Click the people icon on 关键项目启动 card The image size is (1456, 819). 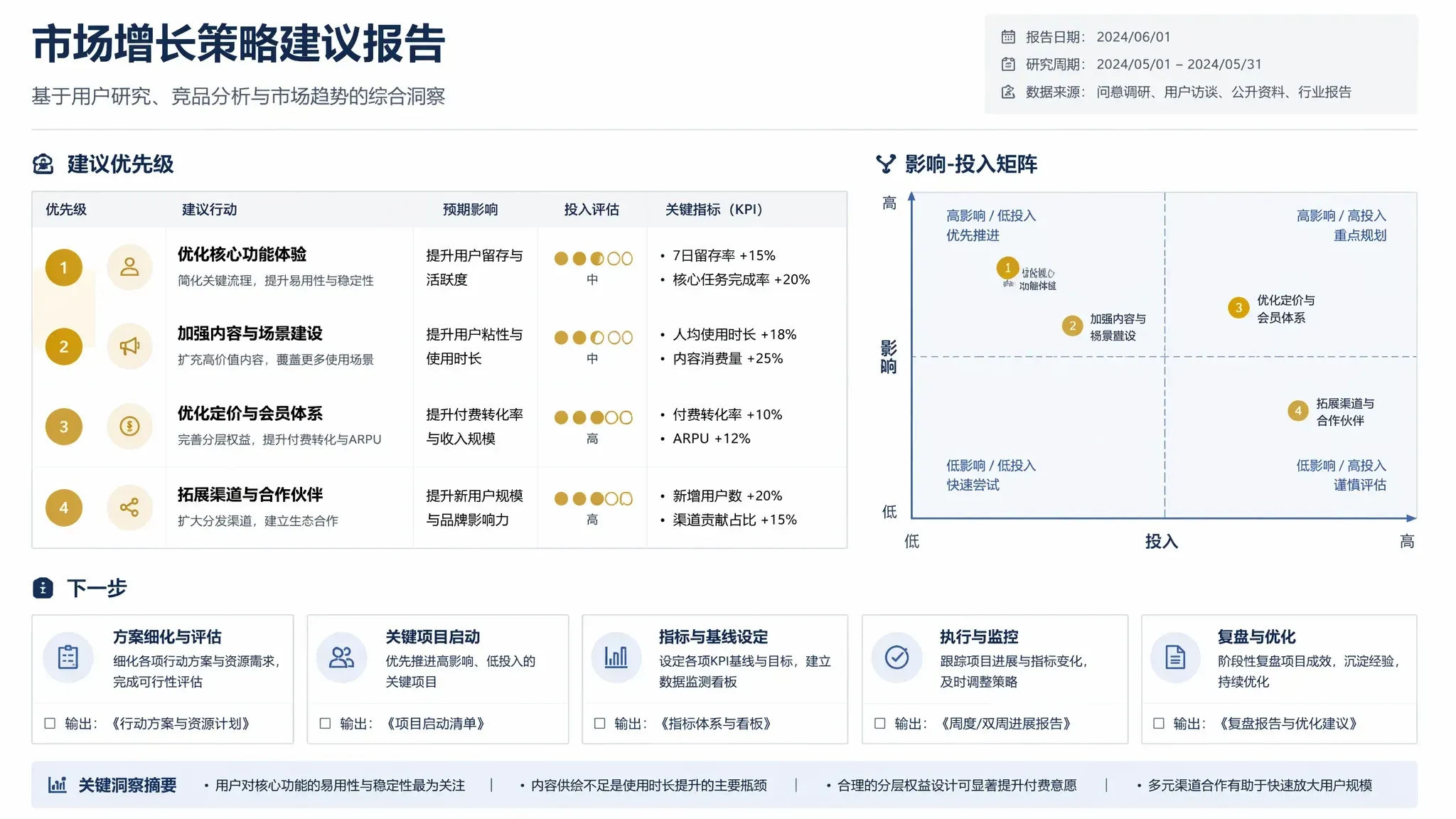coord(342,657)
